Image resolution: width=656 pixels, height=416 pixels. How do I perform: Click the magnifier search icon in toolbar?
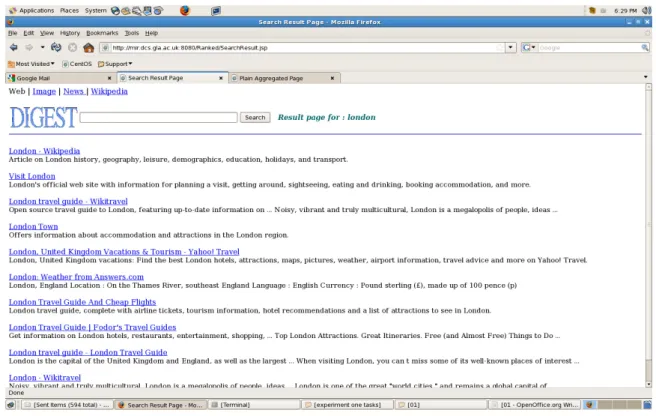pos(645,48)
